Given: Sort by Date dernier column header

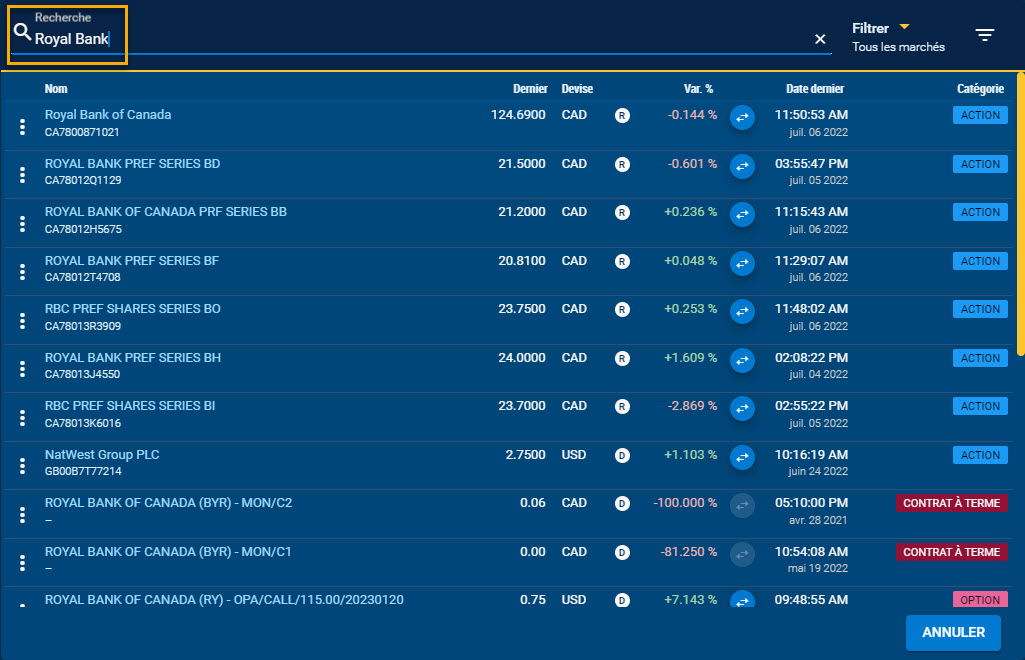Looking at the screenshot, I should [814, 89].
